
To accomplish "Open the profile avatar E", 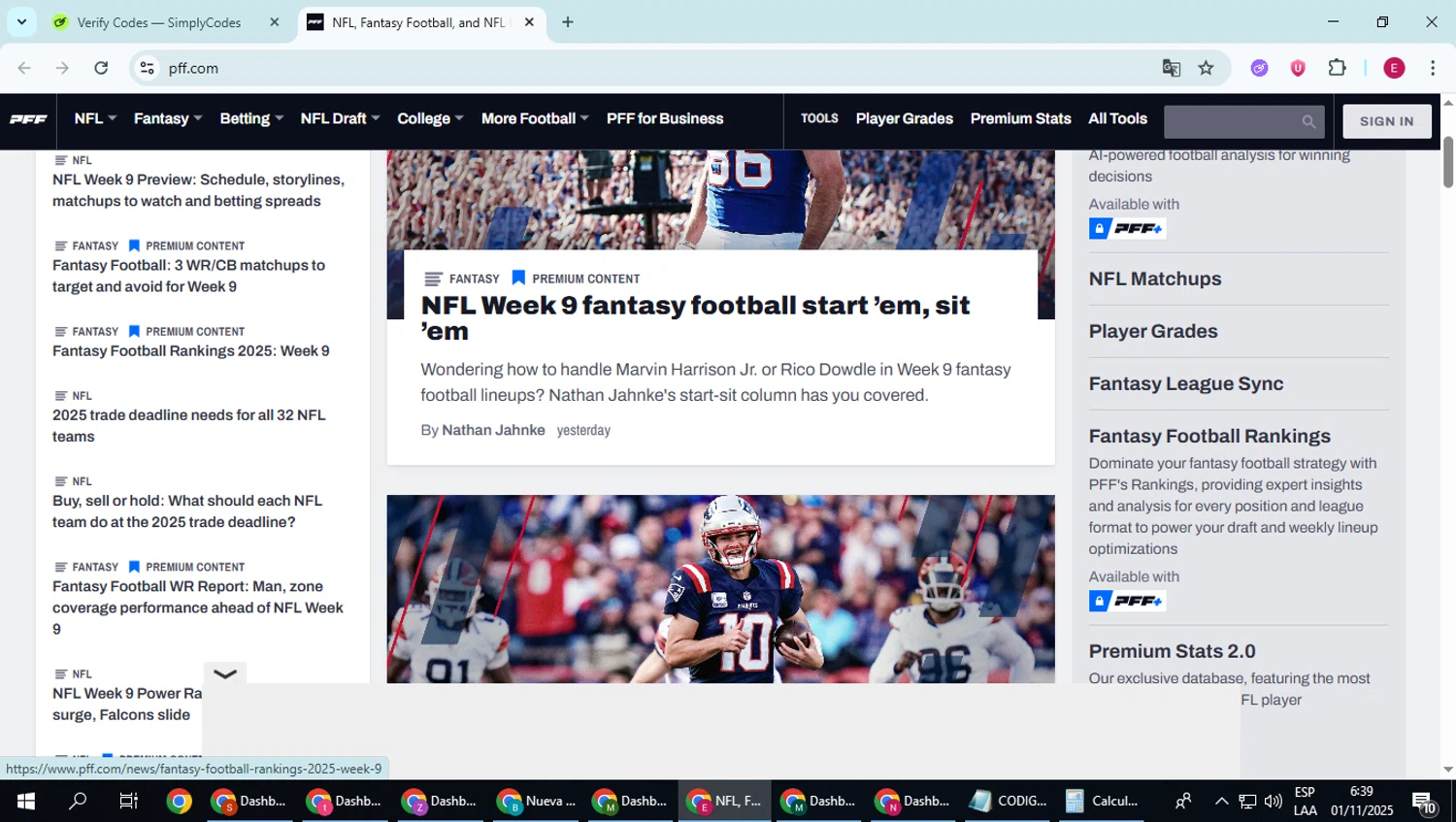I will (1394, 68).
